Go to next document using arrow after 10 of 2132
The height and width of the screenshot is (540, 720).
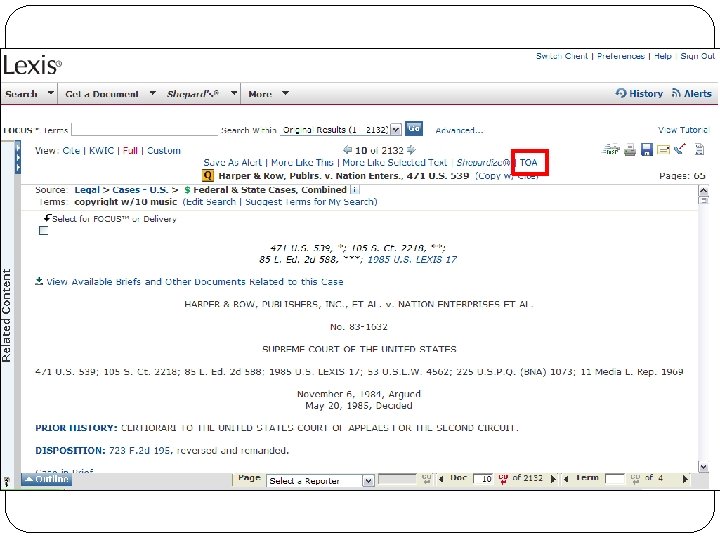point(411,150)
